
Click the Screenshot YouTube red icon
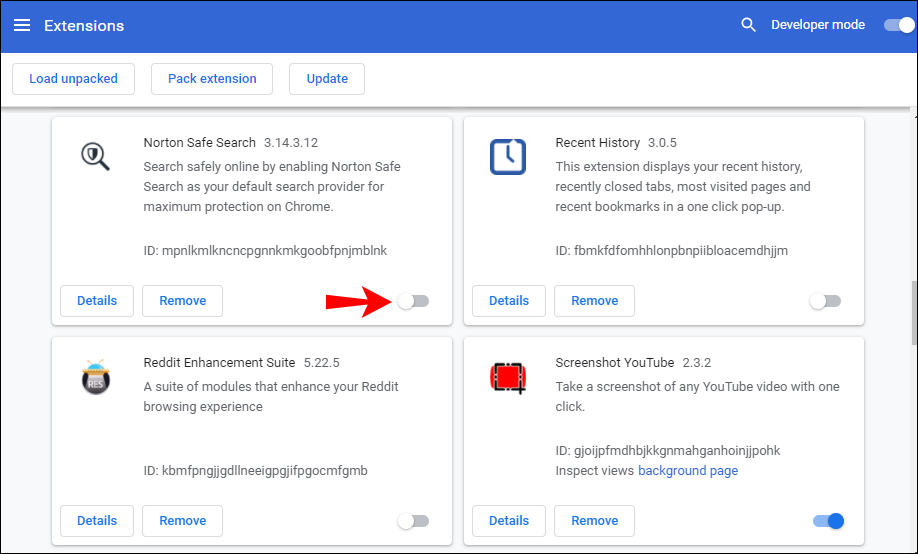tap(508, 377)
